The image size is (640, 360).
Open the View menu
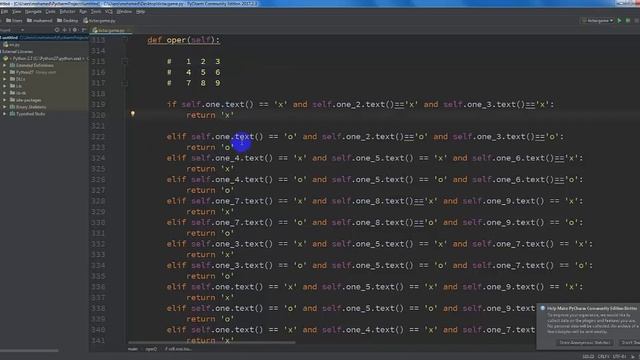click(17, 12)
